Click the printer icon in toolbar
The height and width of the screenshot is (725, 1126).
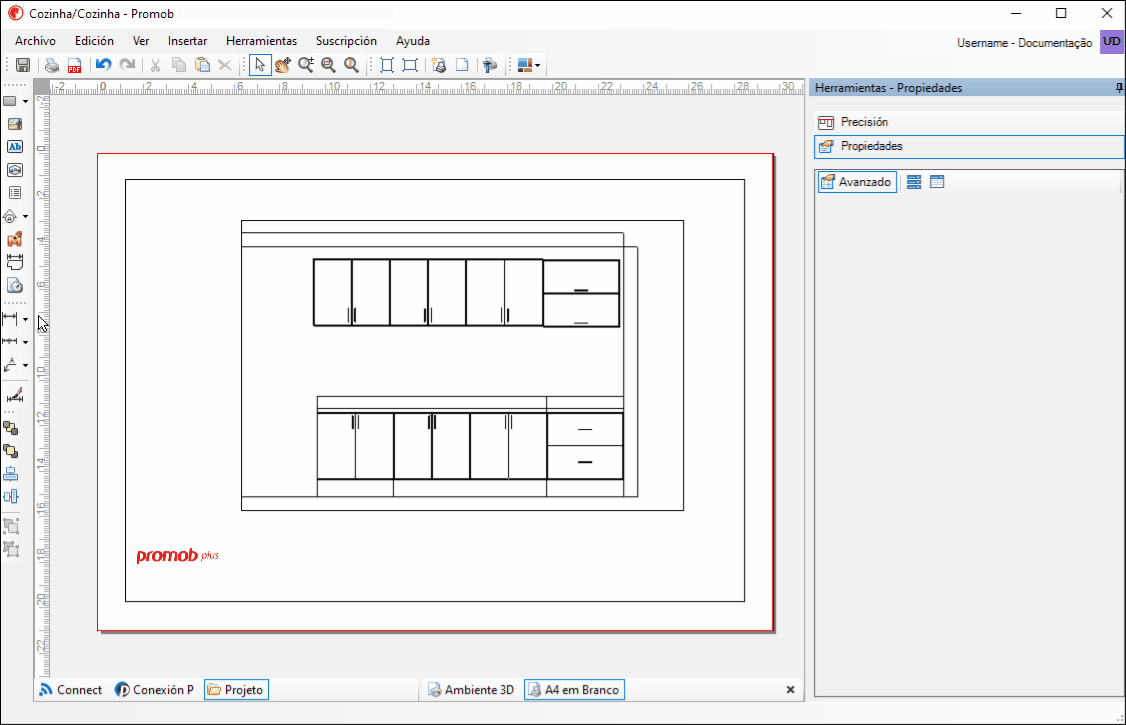coord(52,65)
